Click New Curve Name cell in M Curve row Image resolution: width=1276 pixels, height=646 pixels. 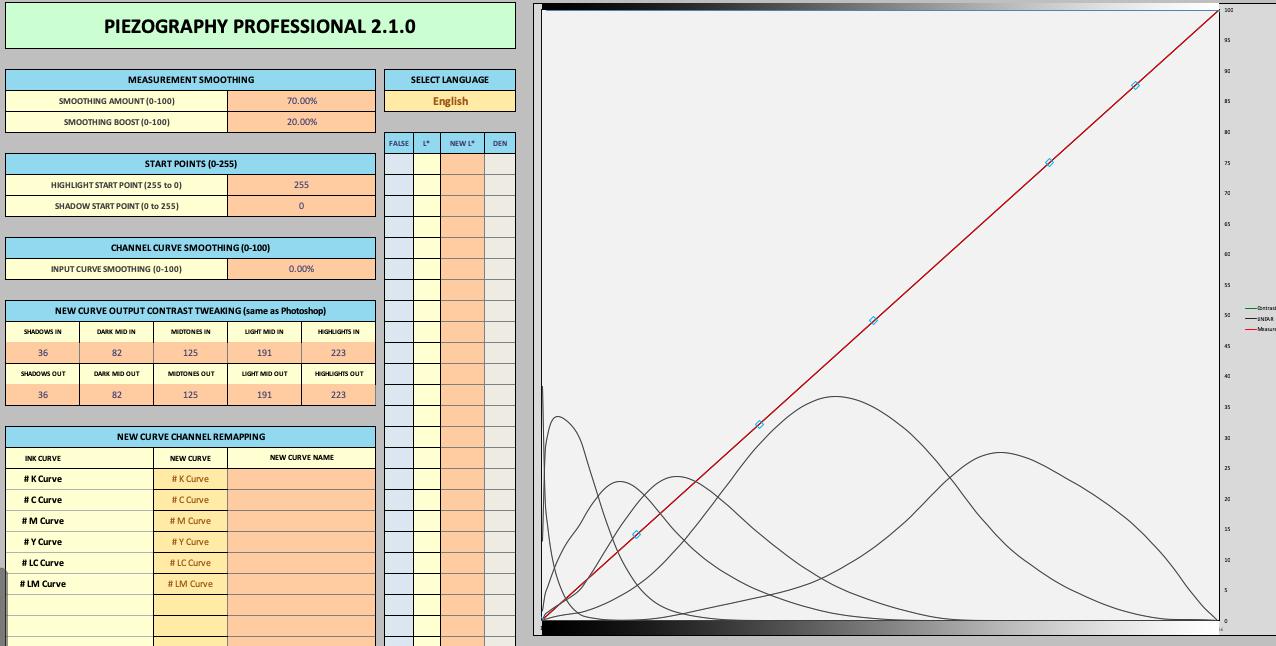coord(302,521)
